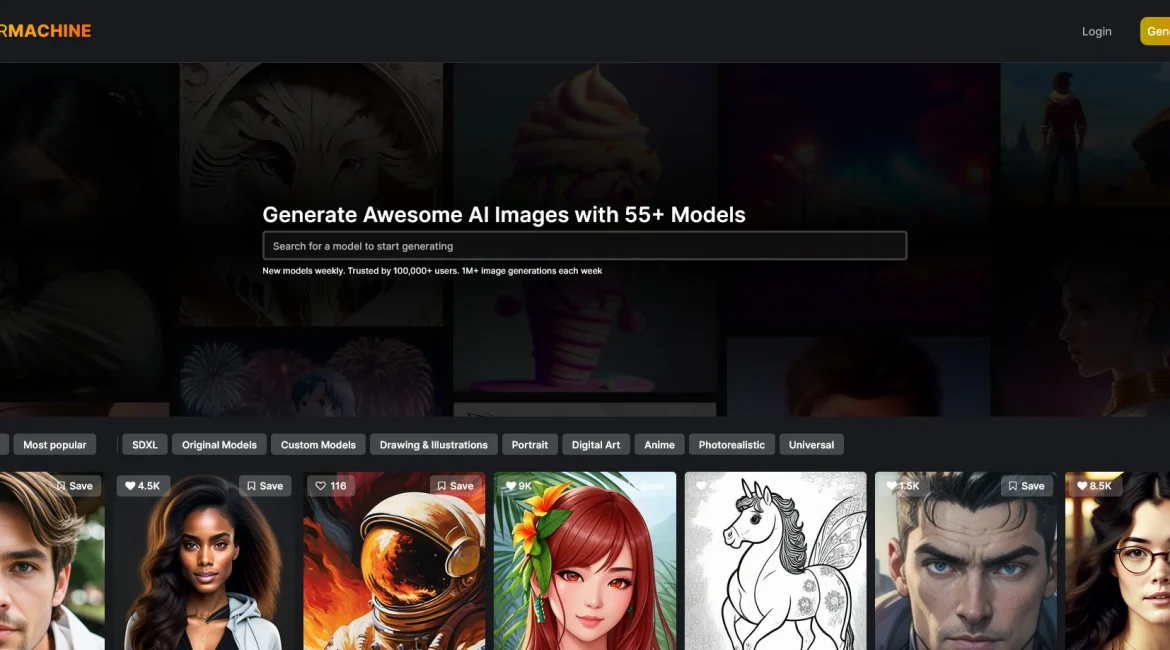Viewport: 1170px width, 650px height.
Task: Save the young man portrait on left
Action: [x=75, y=486]
